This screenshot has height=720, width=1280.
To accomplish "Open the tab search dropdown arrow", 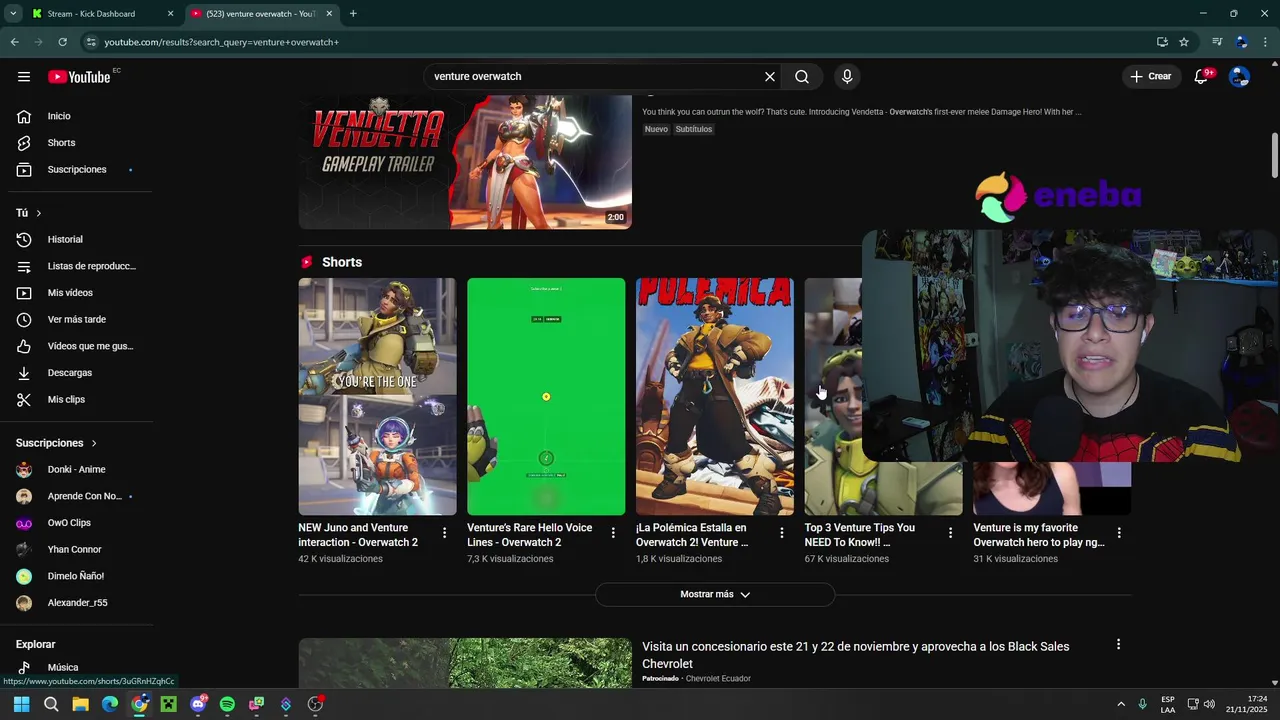I will coord(13,14).
